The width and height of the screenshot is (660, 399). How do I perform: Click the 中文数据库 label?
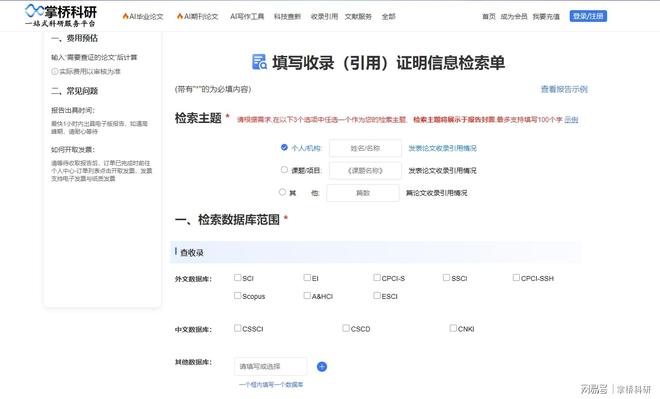click(x=193, y=330)
